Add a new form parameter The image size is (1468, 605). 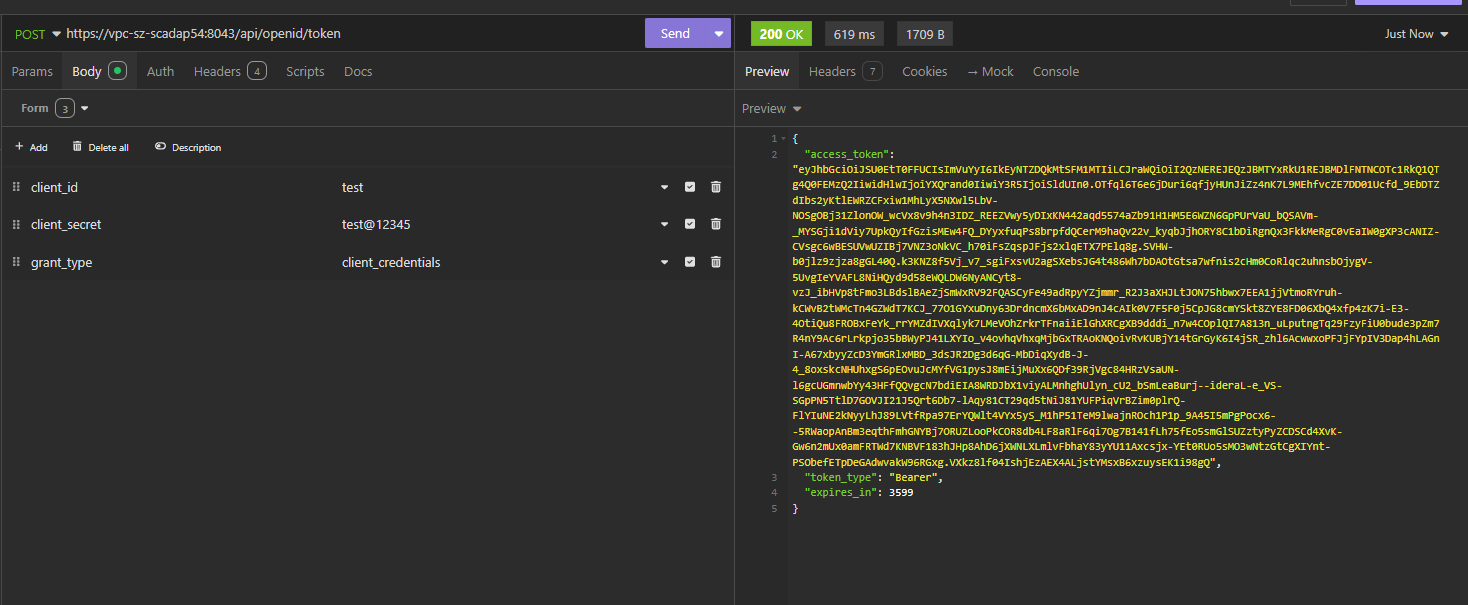coord(31,147)
